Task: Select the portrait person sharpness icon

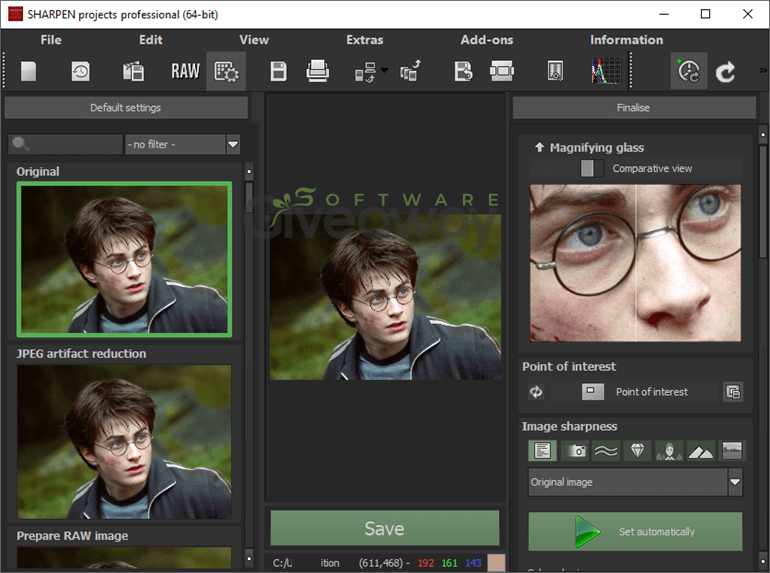Action: pos(669,451)
